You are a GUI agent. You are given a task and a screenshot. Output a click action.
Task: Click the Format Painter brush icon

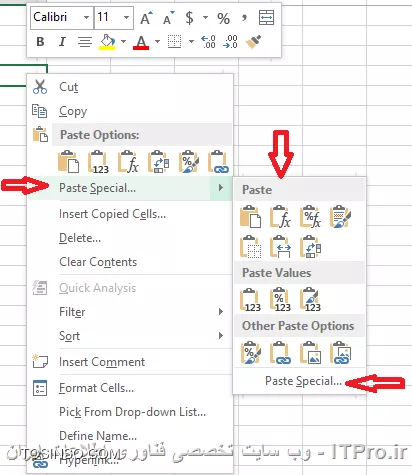click(x=253, y=42)
